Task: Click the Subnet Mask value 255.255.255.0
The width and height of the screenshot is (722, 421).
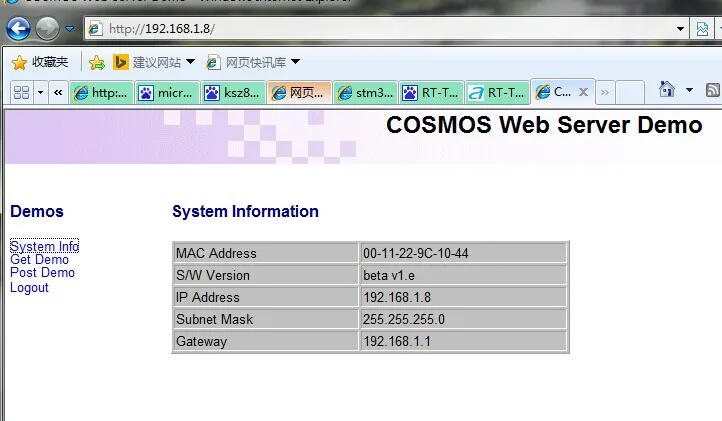Action: click(x=404, y=319)
